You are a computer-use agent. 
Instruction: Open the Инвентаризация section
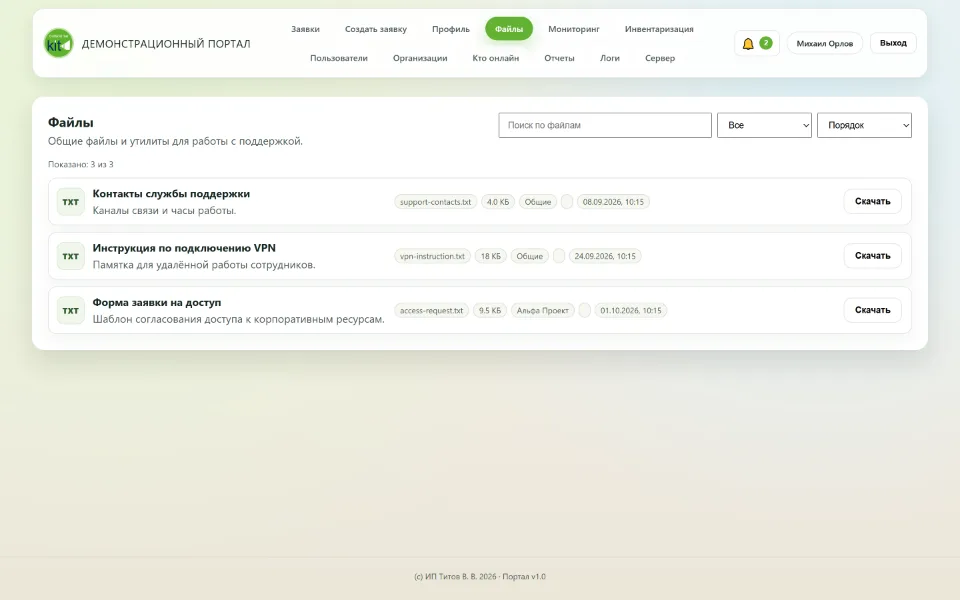[659, 29]
